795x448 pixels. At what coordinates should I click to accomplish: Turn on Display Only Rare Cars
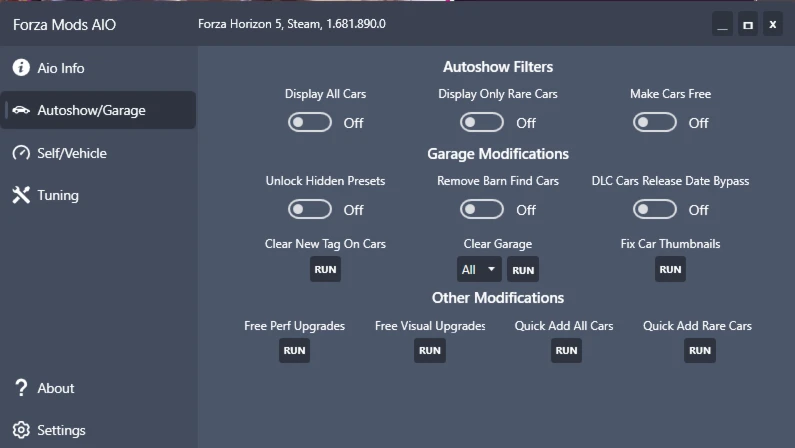(x=482, y=122)
